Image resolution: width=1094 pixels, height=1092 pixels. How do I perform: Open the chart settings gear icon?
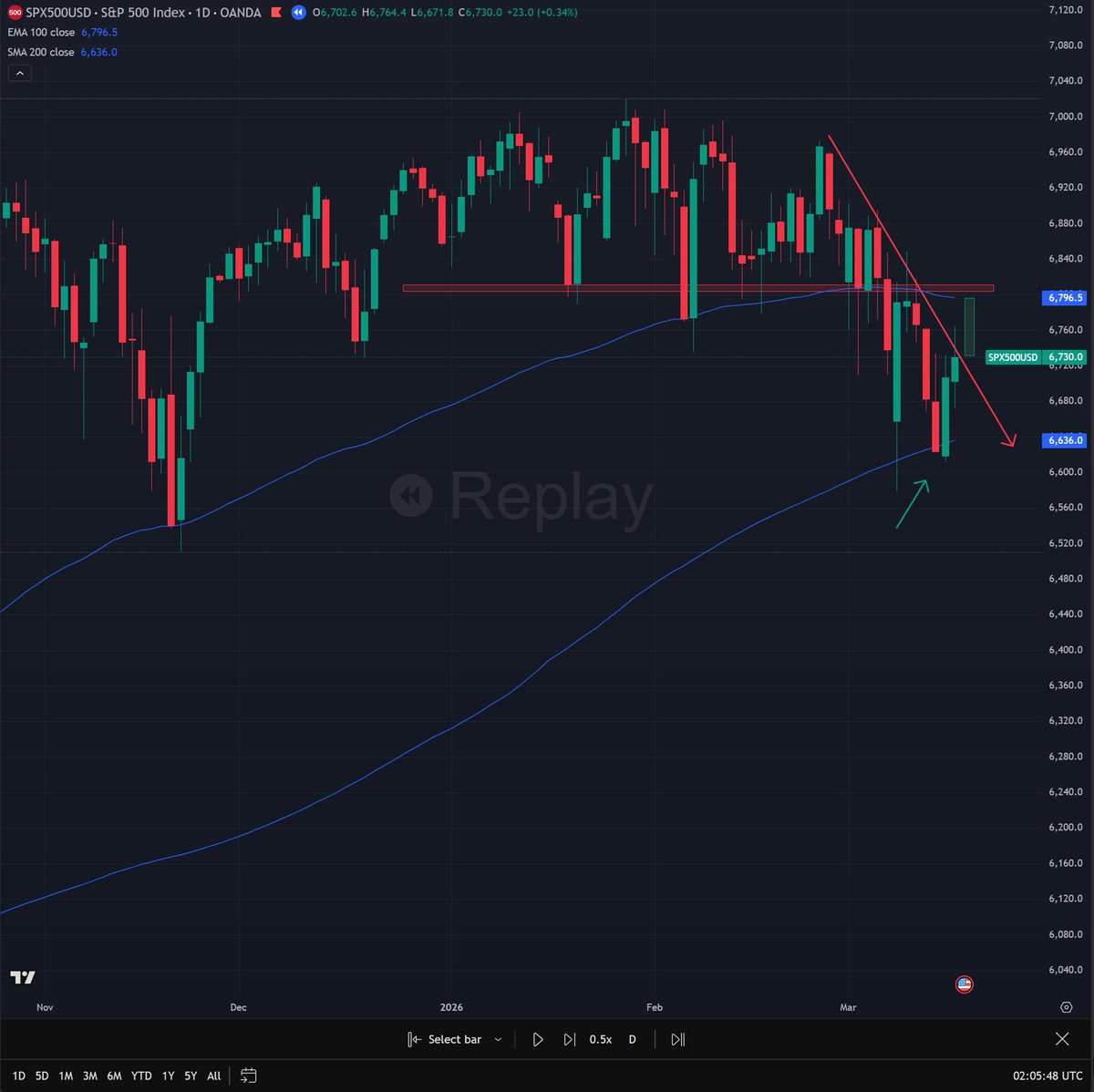point(1066,1007)
